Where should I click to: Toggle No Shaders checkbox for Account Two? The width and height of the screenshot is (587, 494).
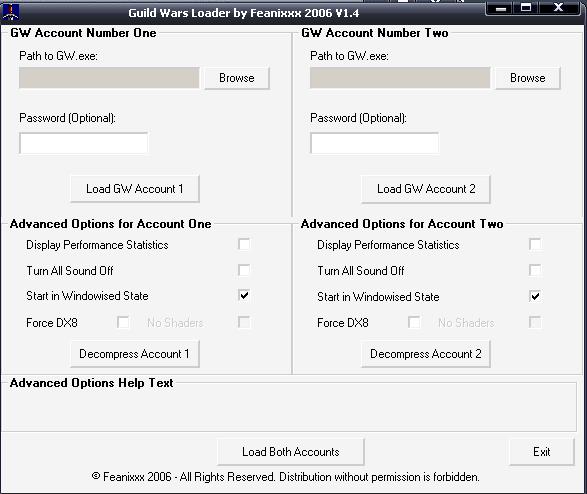click(535, 322)
